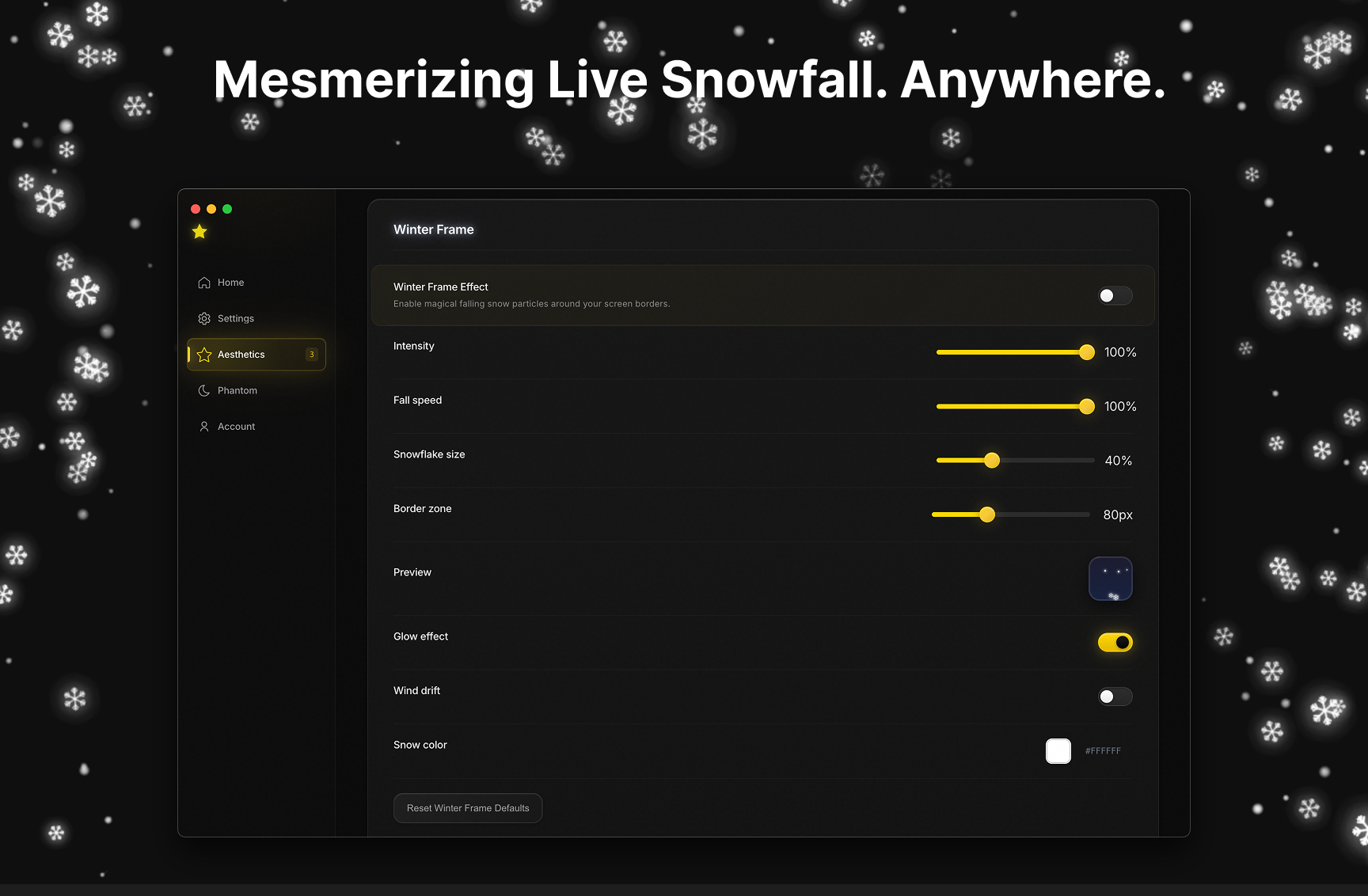Screen dimensions: 1368x896
Task: Open Account using the person icon
Action: coord(203,426)
